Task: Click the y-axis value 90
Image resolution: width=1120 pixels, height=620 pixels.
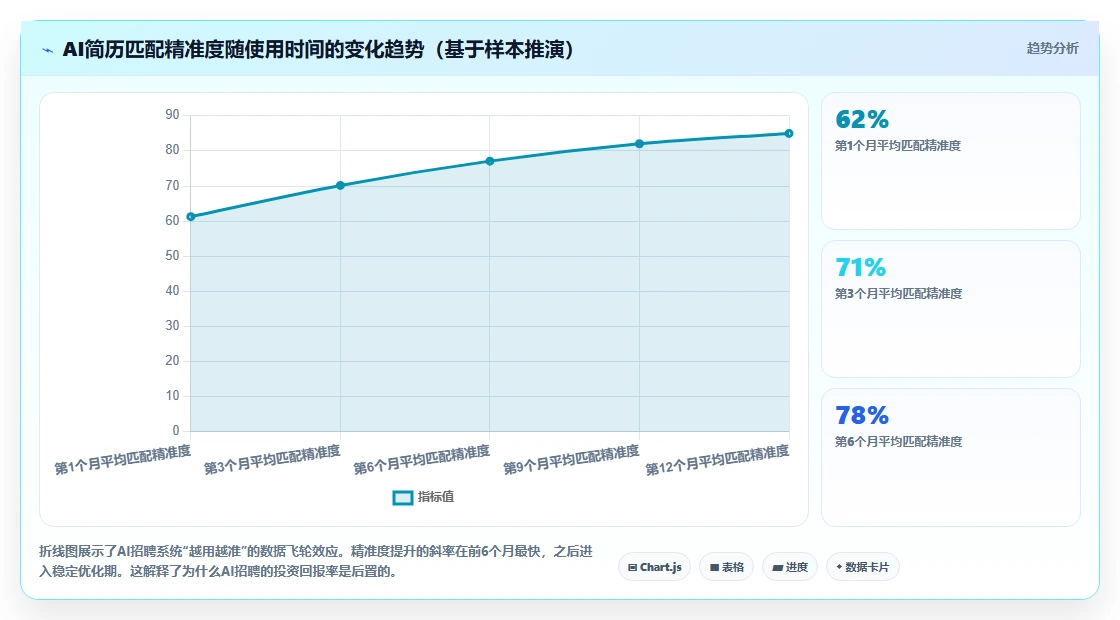Action: (x=172, y=115)
